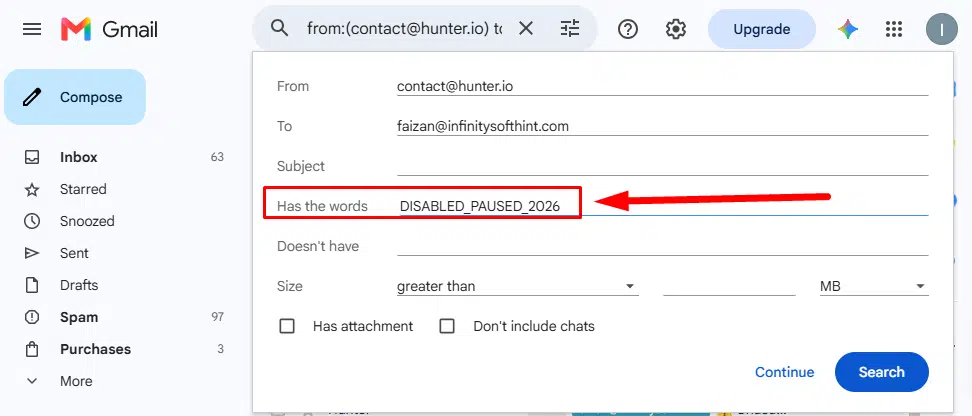This screenshot has height=416, width=972.
Task: Click the Inbox unread count 63
Action: pos(217,157)
